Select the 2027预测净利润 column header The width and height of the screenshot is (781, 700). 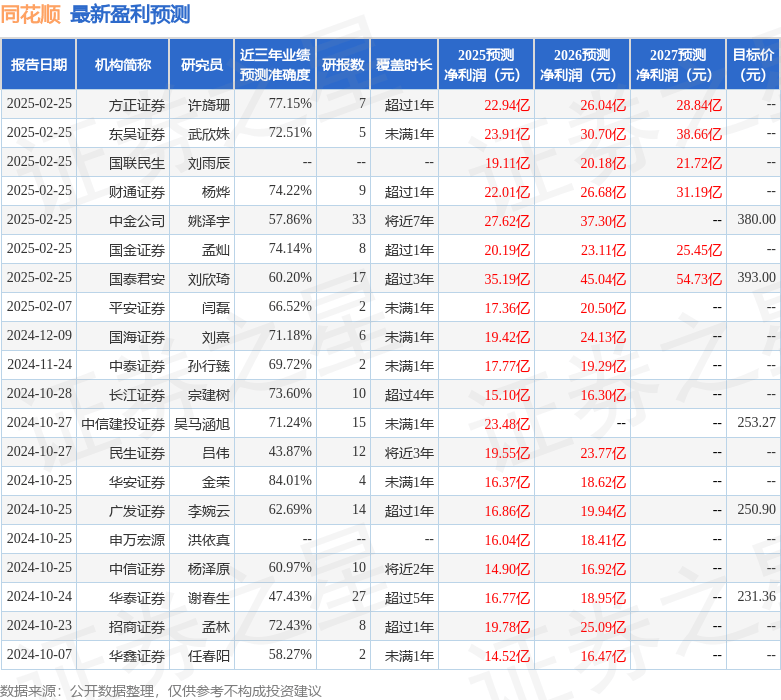(678, 64)
